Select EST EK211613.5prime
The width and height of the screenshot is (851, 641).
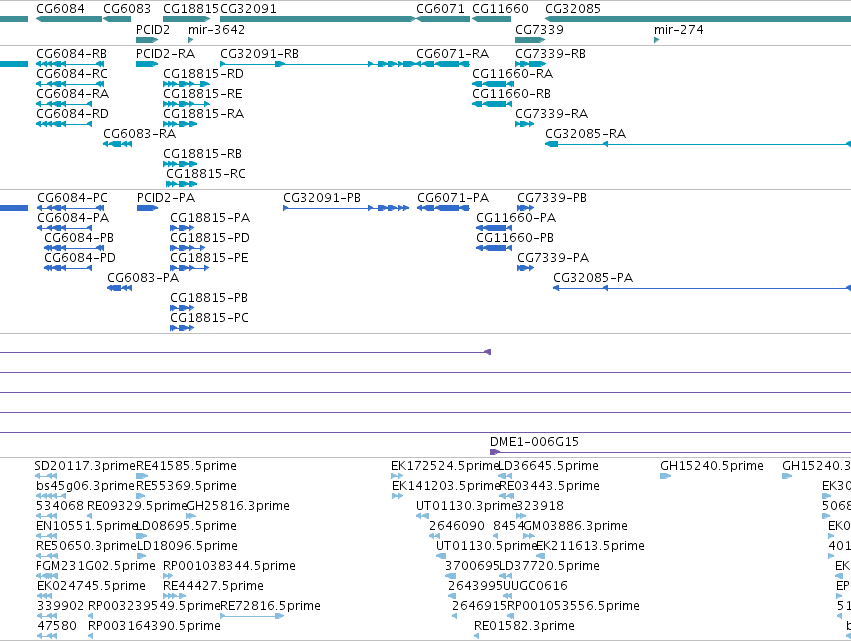590,546
